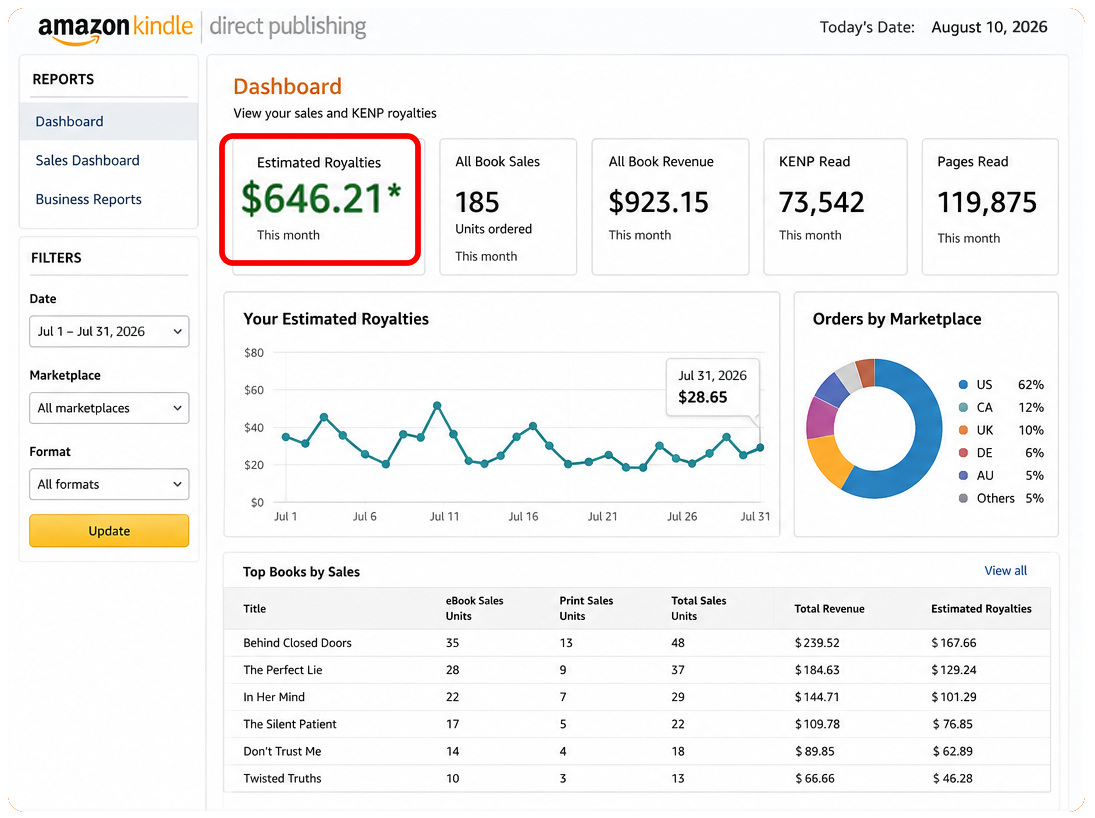
Task: Select The Perfect Lie title
Action: 283,670
